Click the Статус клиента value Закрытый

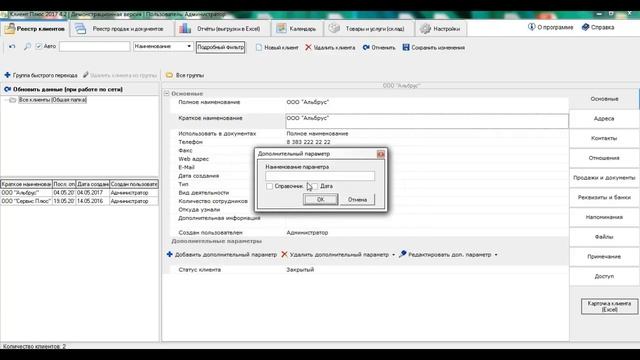coord(300,270)
